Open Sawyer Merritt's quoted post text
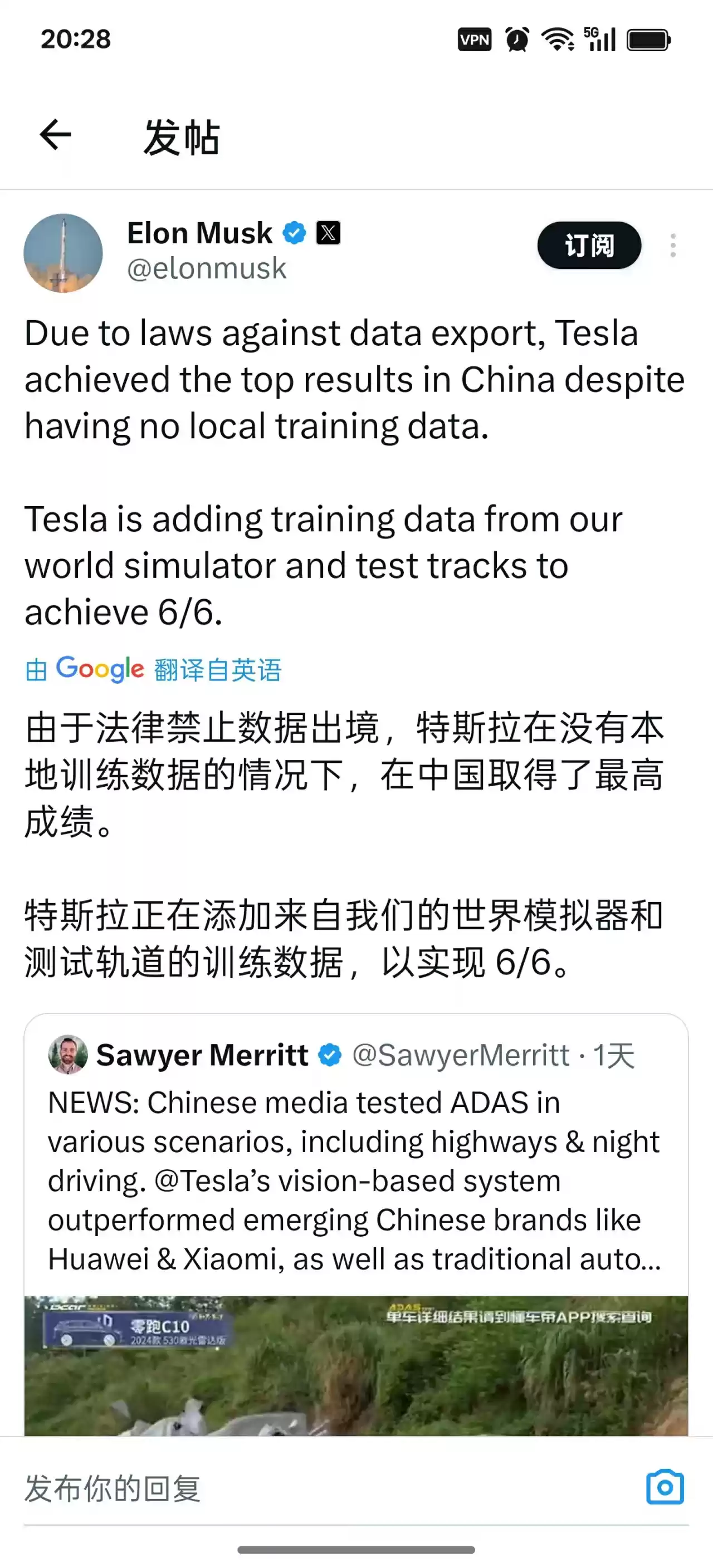This screenshot has height=1568, width=713. pos(354,1181)
